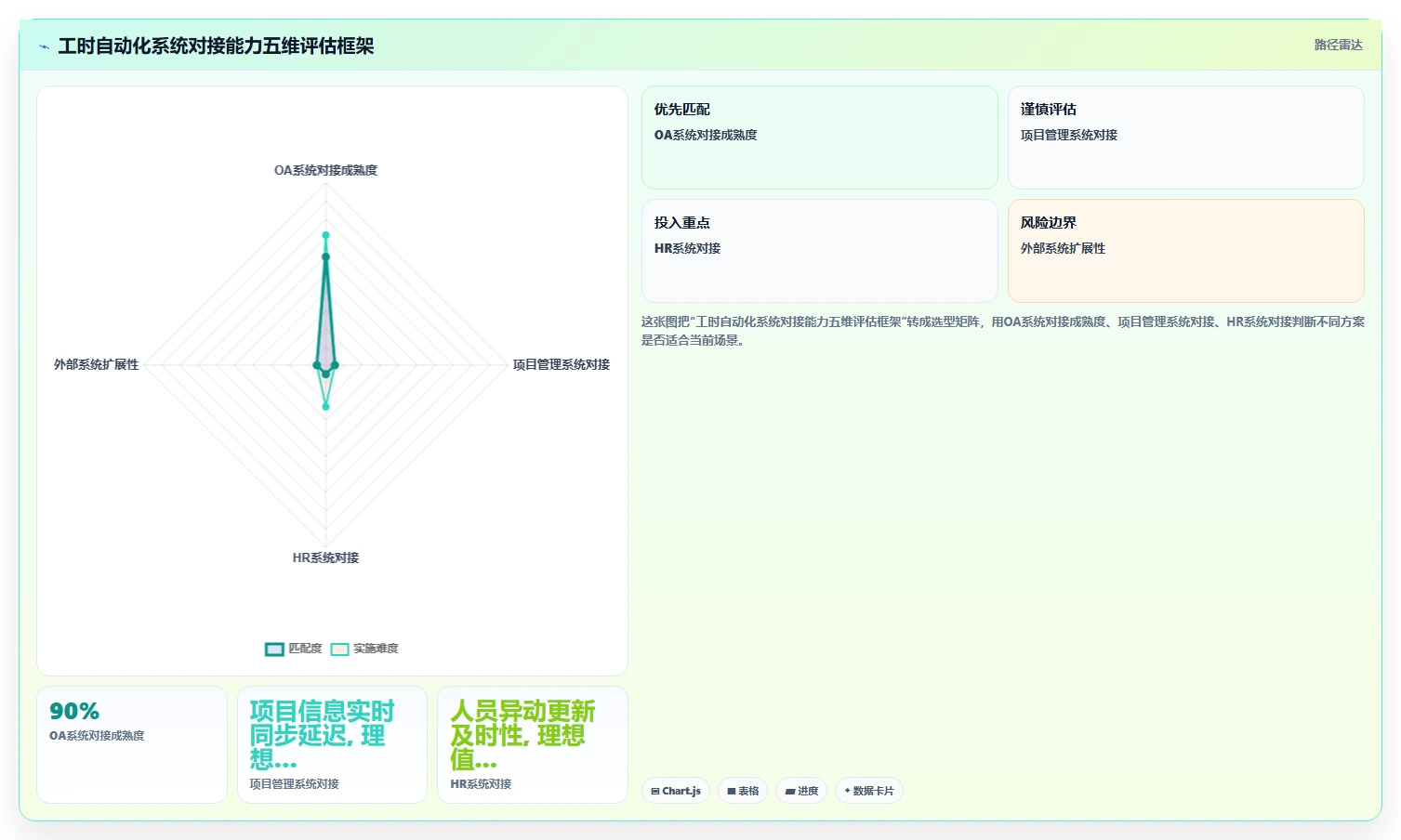
Task: Click the 人员异动更新及时性 stat card
Action: pyautogui.click(x=533, y=744)
